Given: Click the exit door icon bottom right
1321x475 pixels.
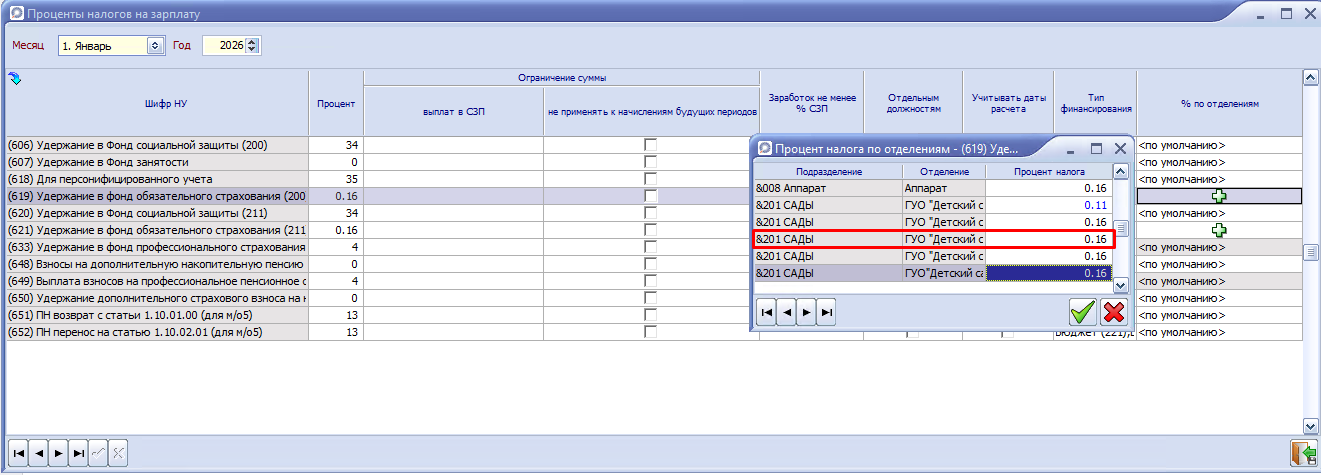Looking at the screenshot, I should click(1303, 452).
